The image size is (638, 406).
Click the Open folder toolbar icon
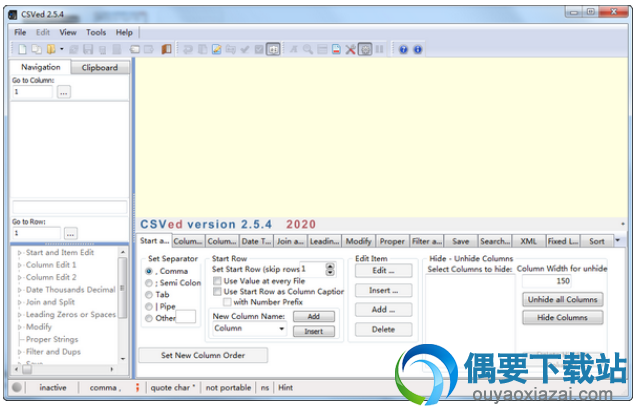point(51,50)
